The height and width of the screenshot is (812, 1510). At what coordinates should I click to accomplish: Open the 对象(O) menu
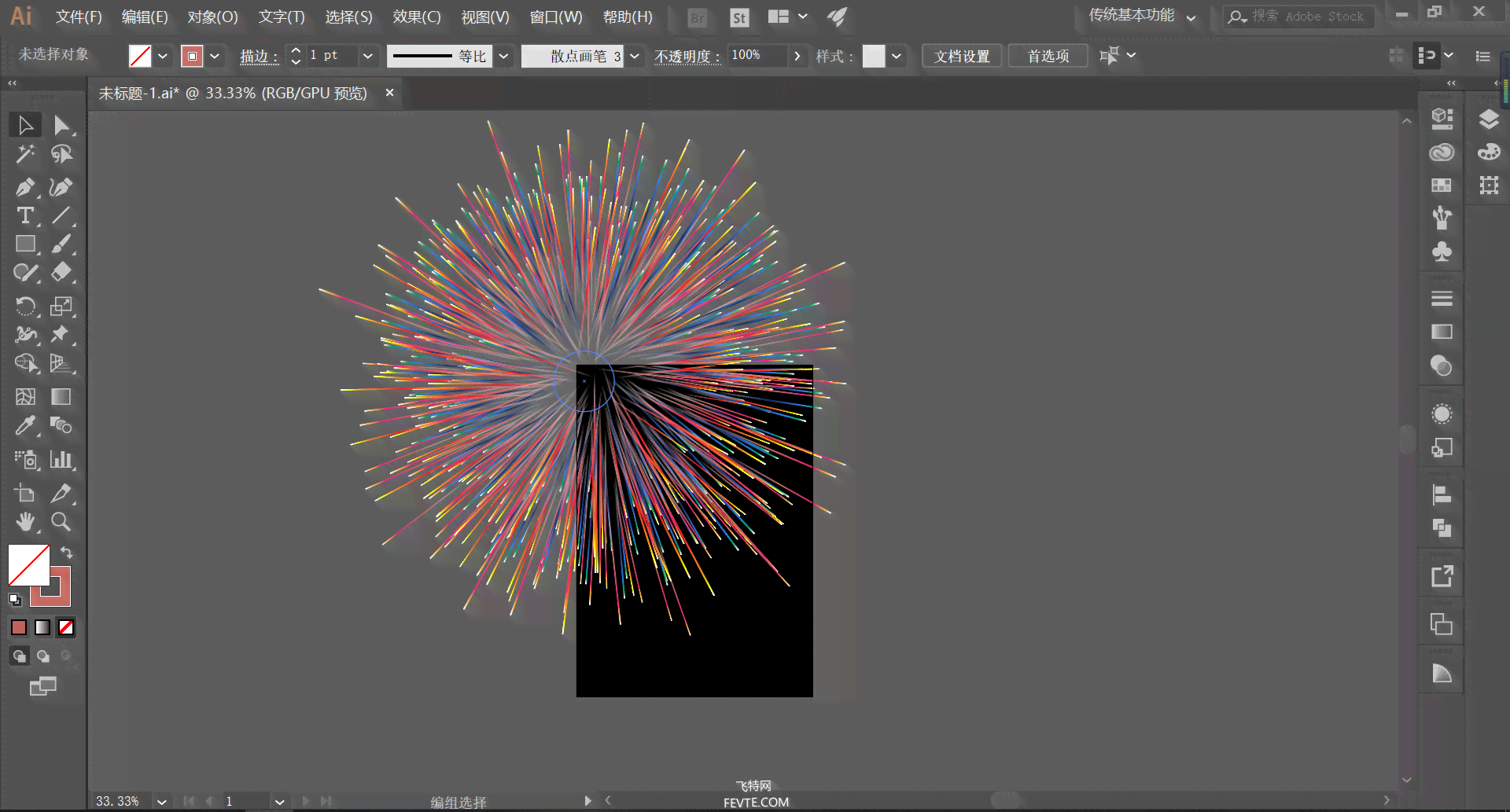[x=212, y=17]
